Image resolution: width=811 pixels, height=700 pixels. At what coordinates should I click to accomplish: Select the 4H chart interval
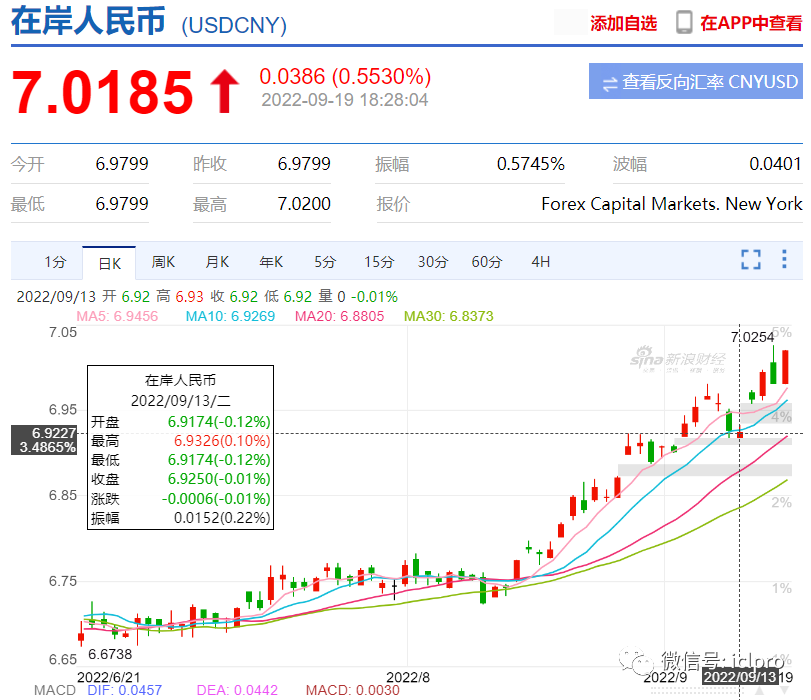[541, 262]
